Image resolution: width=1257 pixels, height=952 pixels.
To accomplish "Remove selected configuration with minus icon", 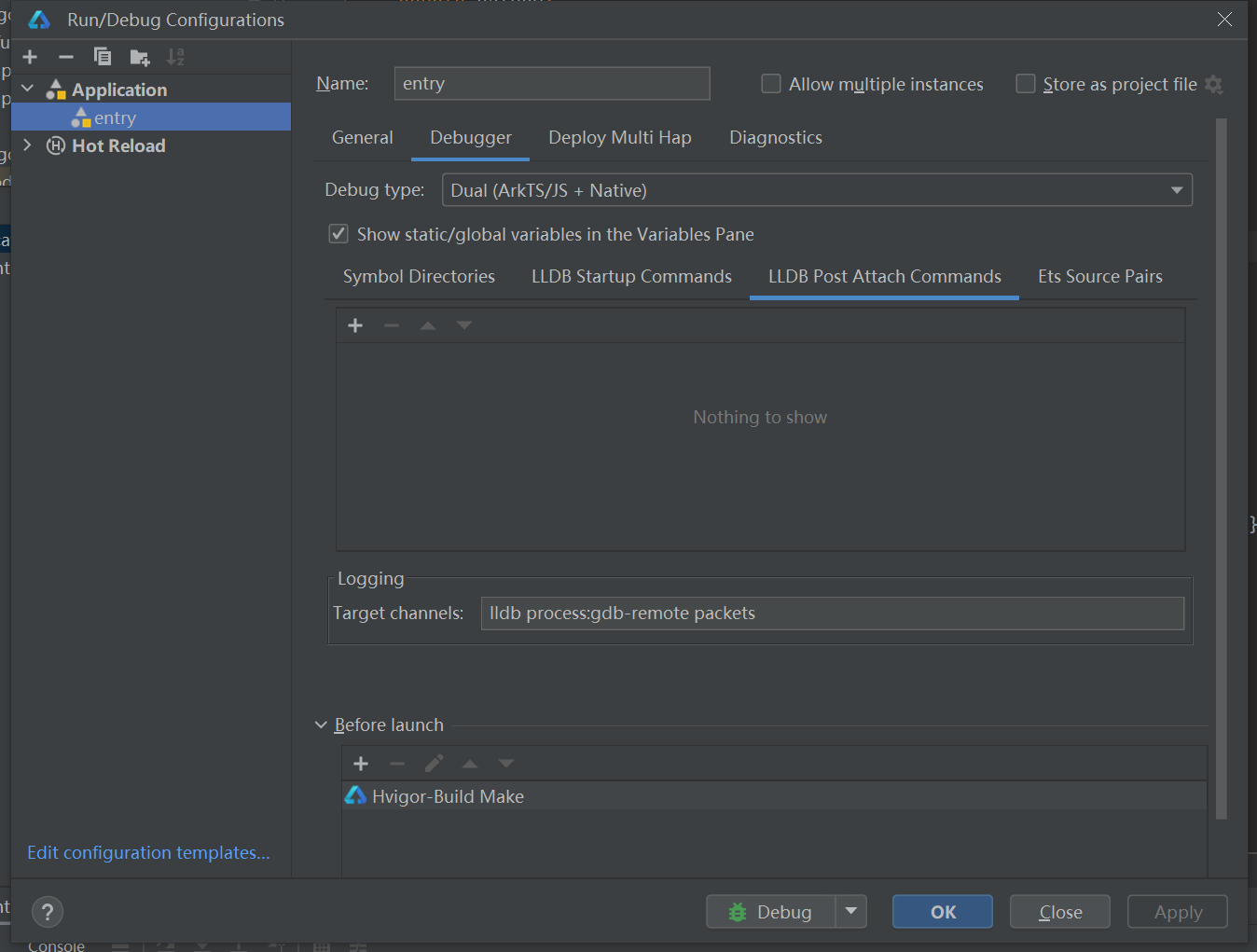I will [66, 57].
